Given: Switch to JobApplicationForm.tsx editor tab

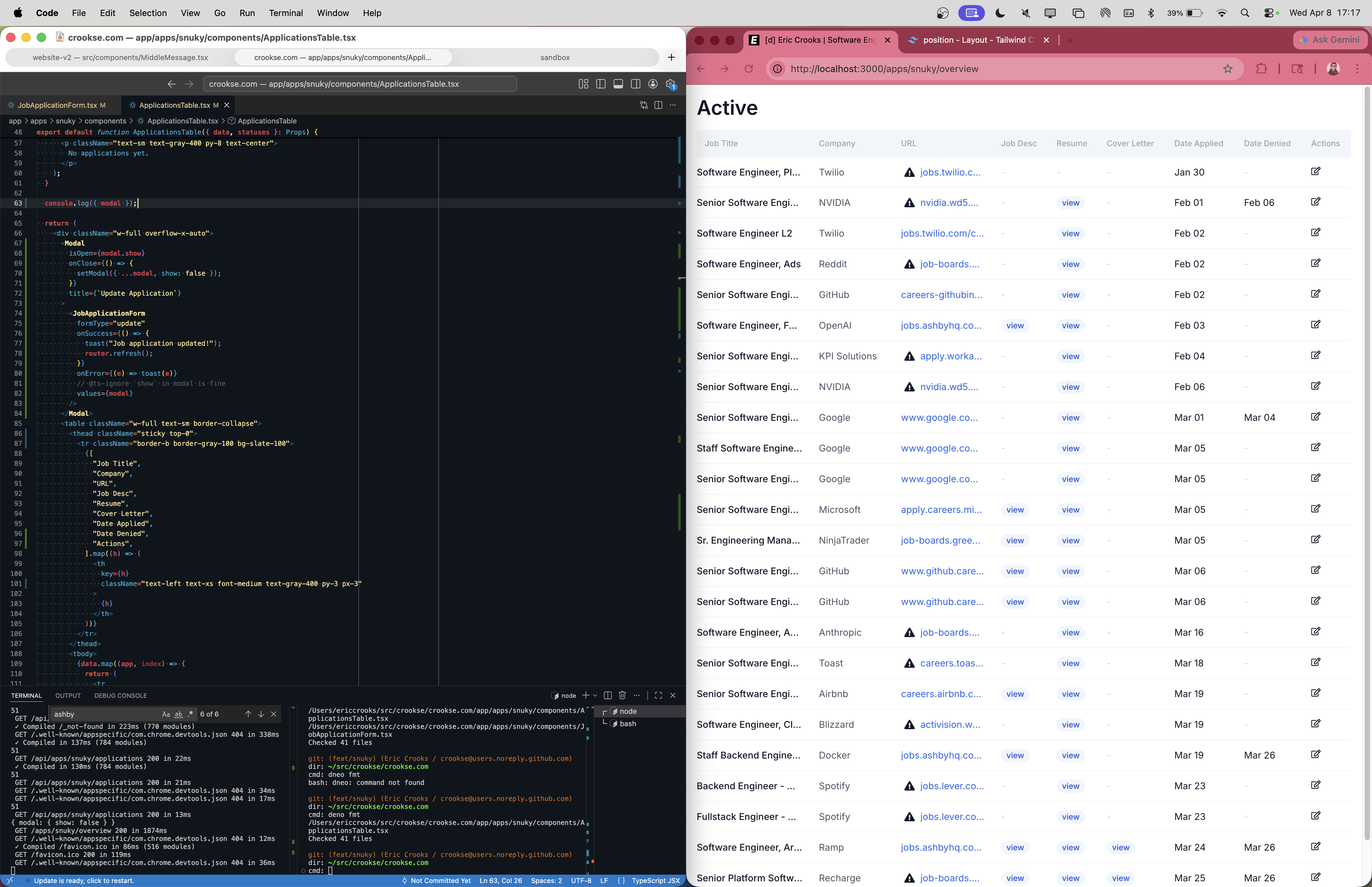Looking at the screenshot, I should (57, 105).
